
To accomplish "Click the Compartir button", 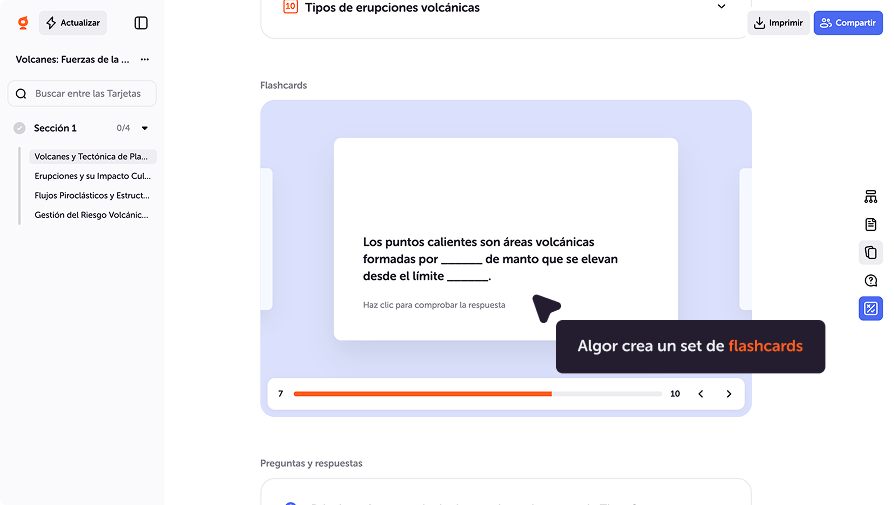I will click(x=848, y=23).
